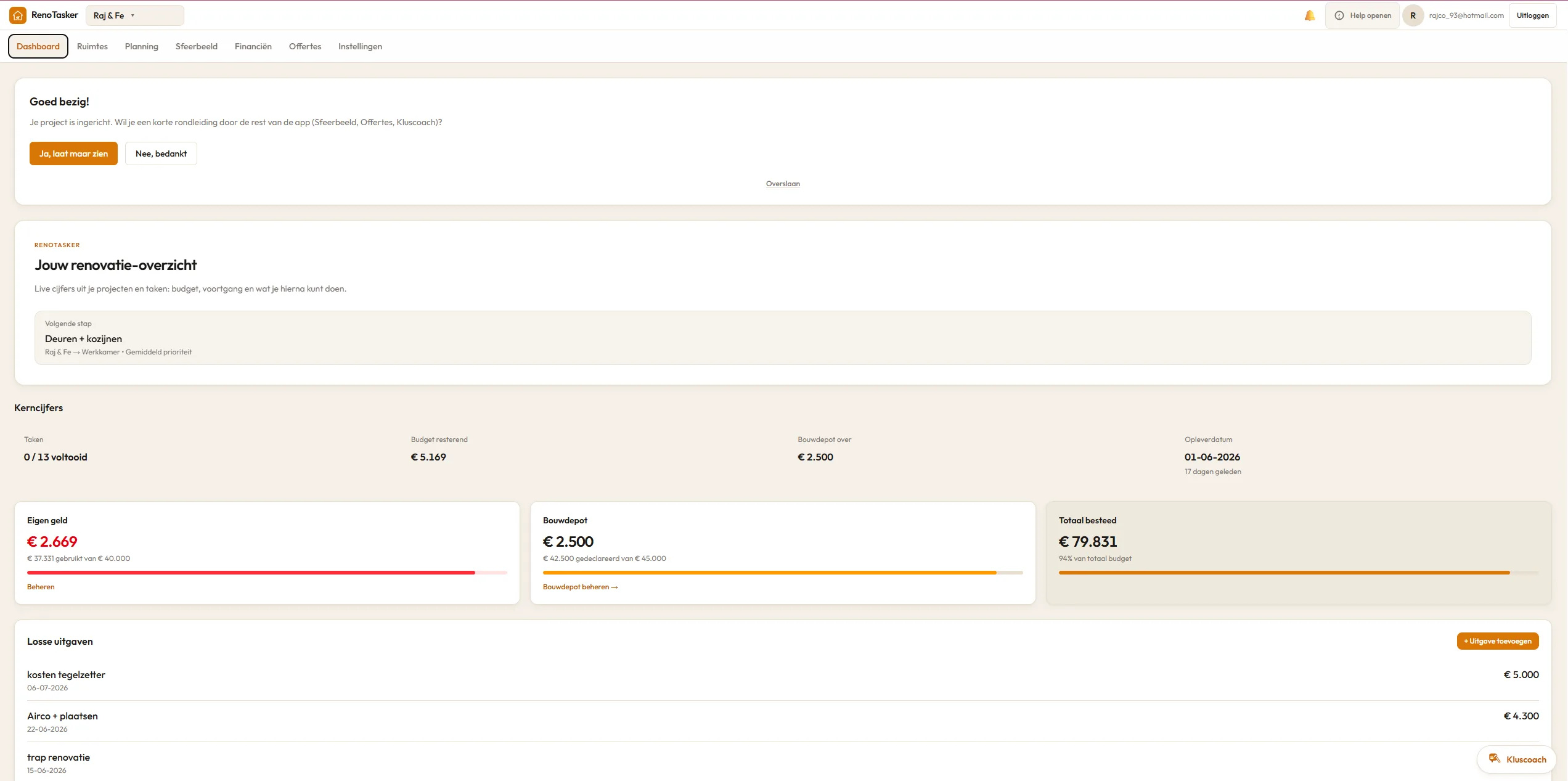Open the Kluscoach chat icon

click(1495, 759)
